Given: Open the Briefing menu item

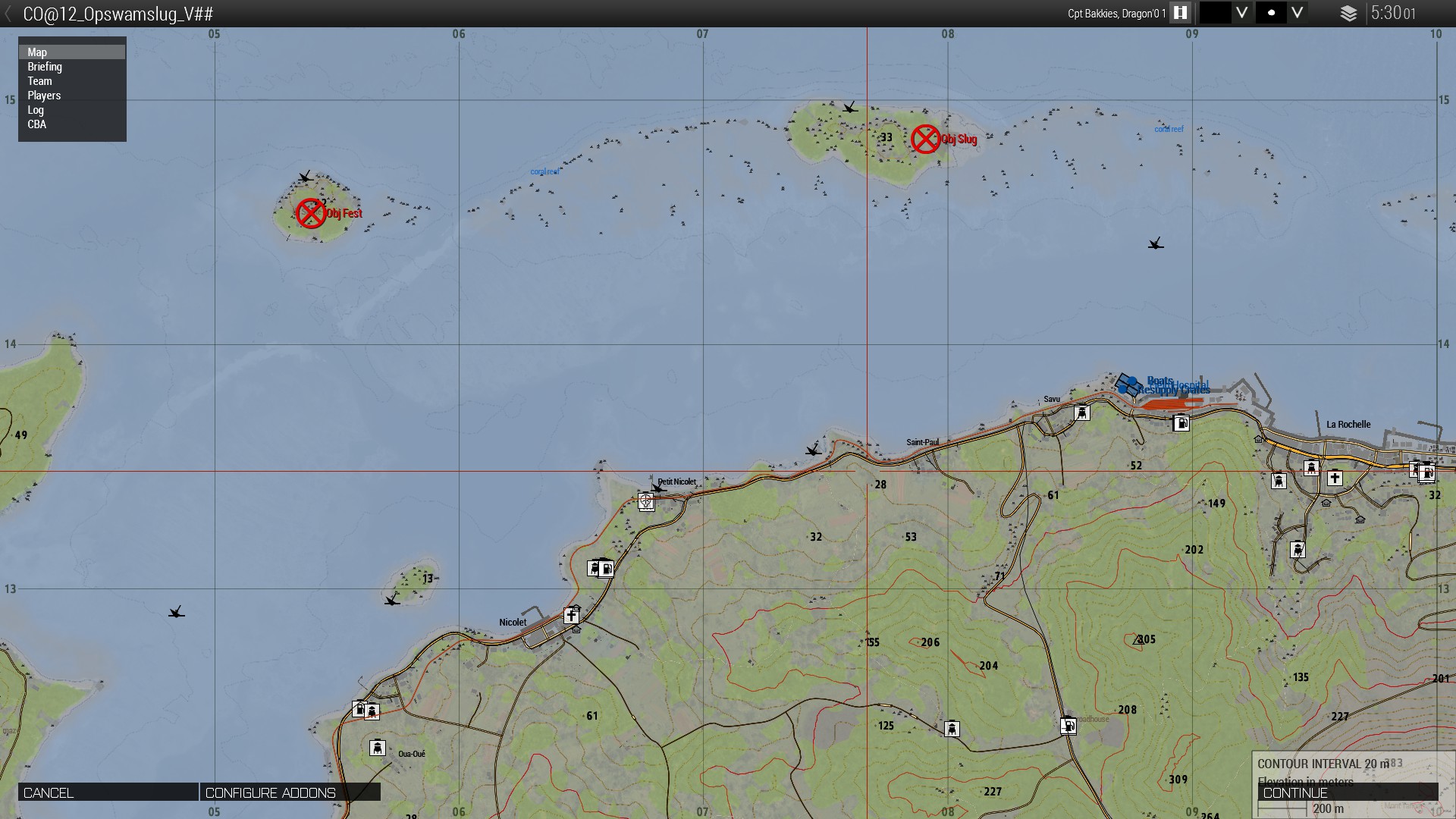Looking at the screenshot, I should click(45, 67).
